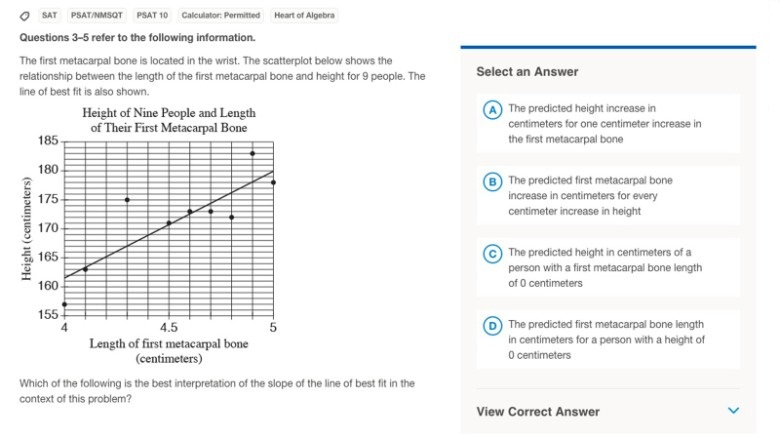Click the Select an Answer heading
Viewport: 780px width, 438px height.
coord(527,72)
